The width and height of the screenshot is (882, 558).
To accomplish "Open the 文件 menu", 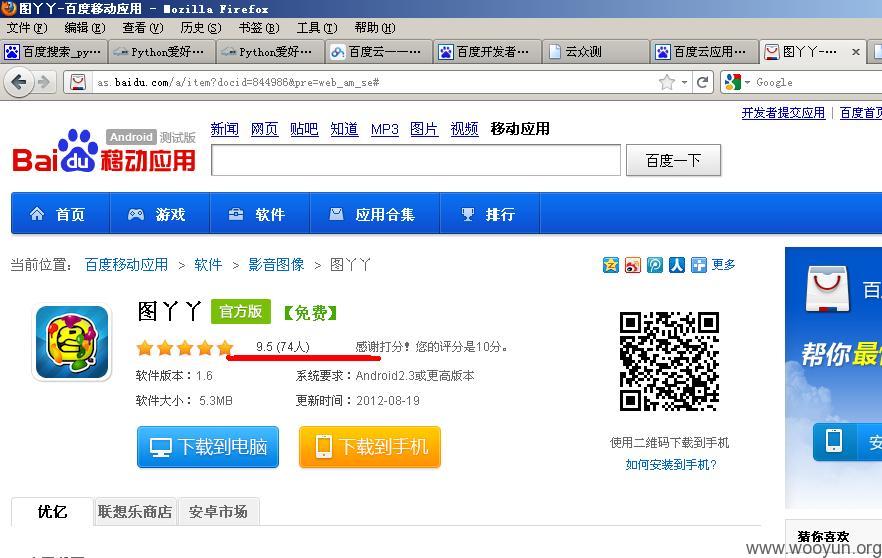I will pos(26,28).
